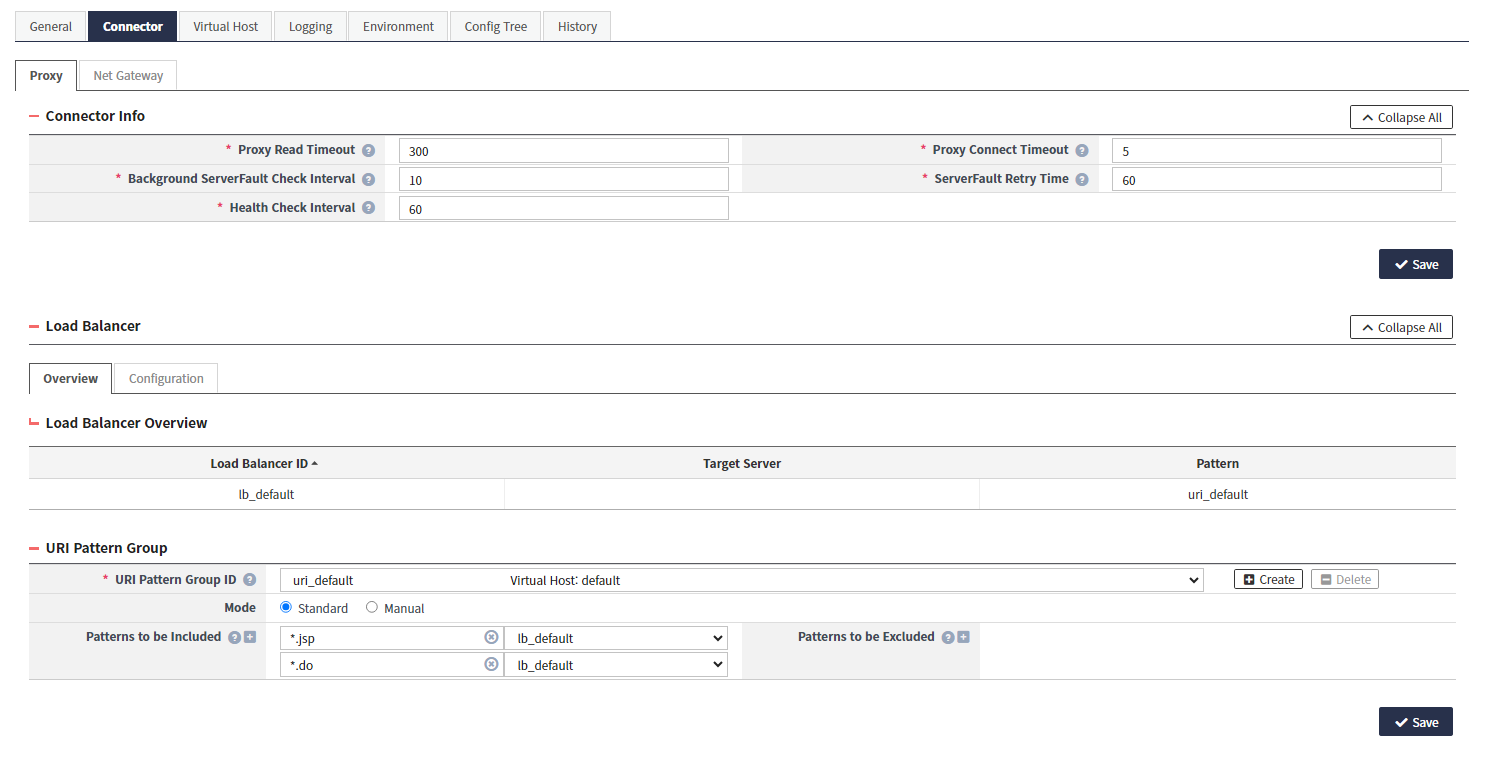The width and height of the screenshot is (1487, 768).
Task: Click the Create button for URI Pattern Group
Action: click(x=1267, y=579)
